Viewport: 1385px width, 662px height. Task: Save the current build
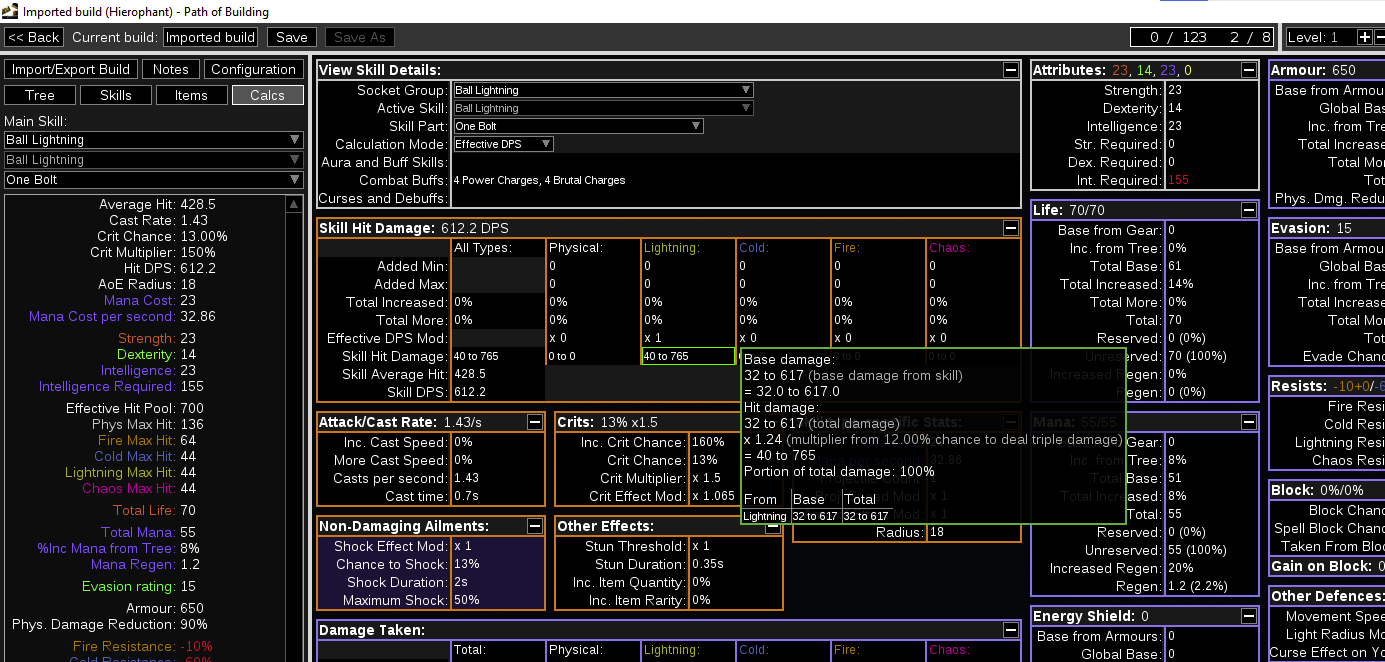tap(292, 37)
